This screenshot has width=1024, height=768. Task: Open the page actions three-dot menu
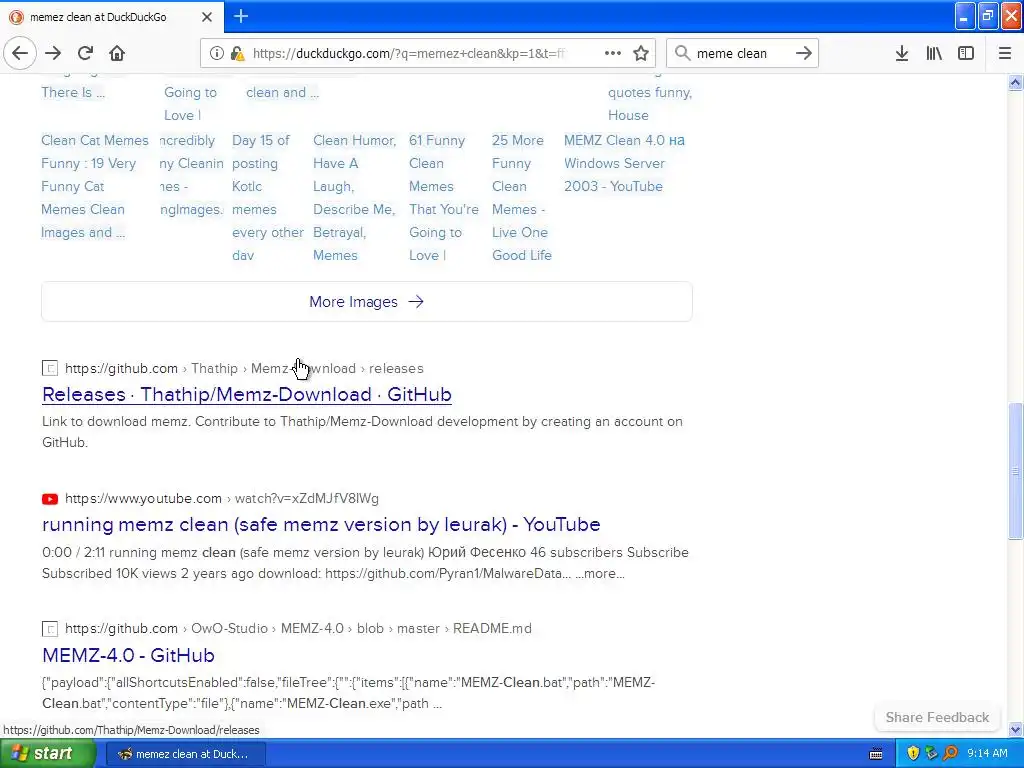coord(613,53)
